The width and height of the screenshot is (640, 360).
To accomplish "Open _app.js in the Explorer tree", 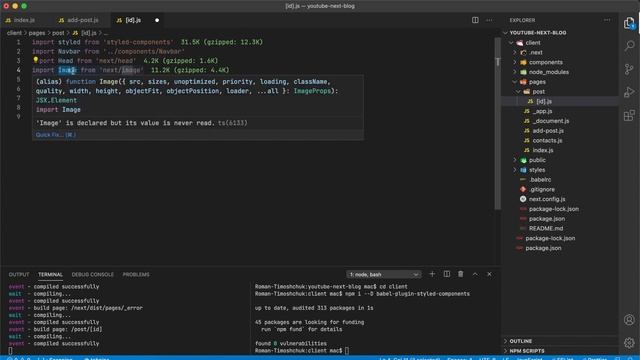I will 542,111.
